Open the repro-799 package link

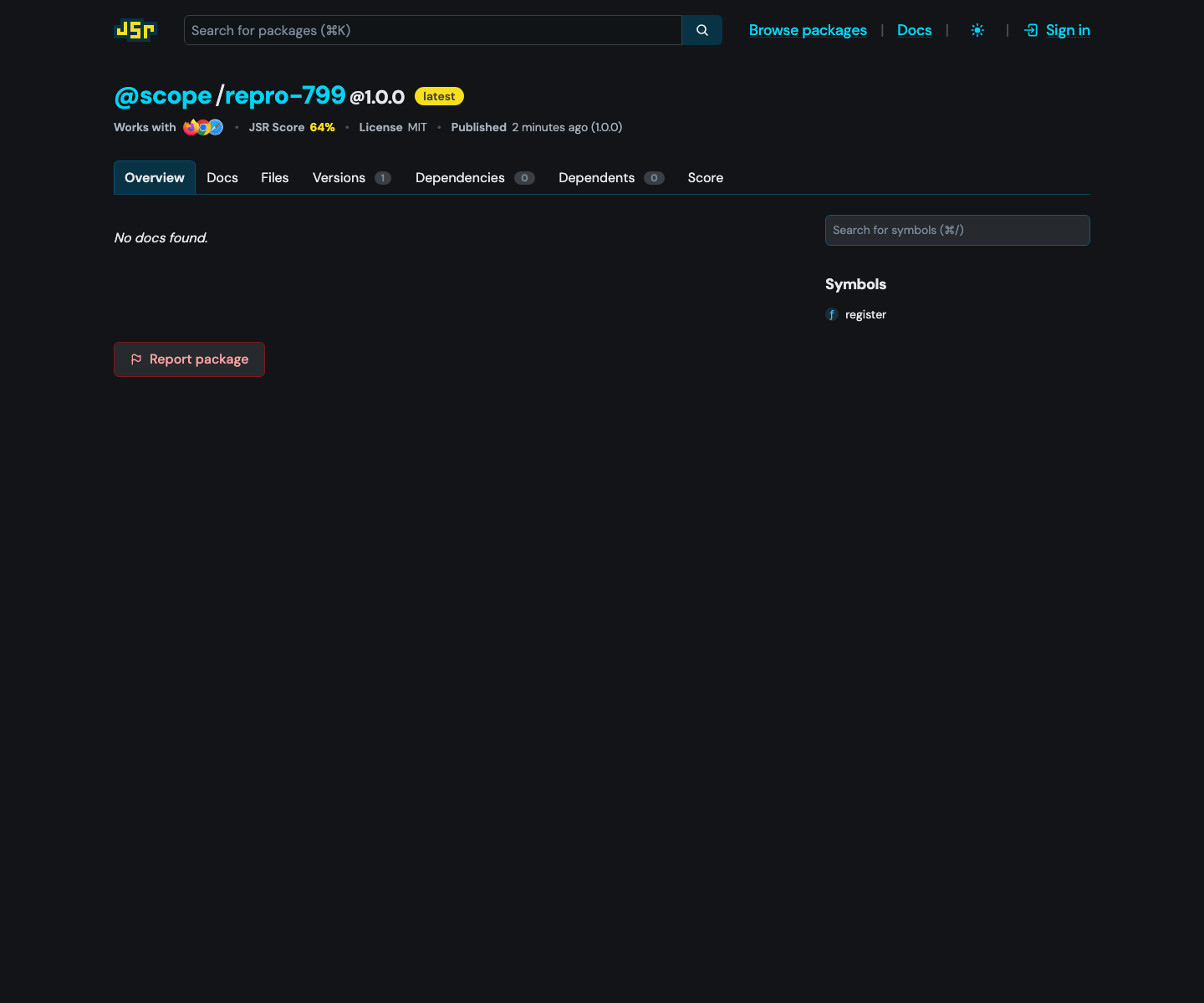[x=285, y=95]
